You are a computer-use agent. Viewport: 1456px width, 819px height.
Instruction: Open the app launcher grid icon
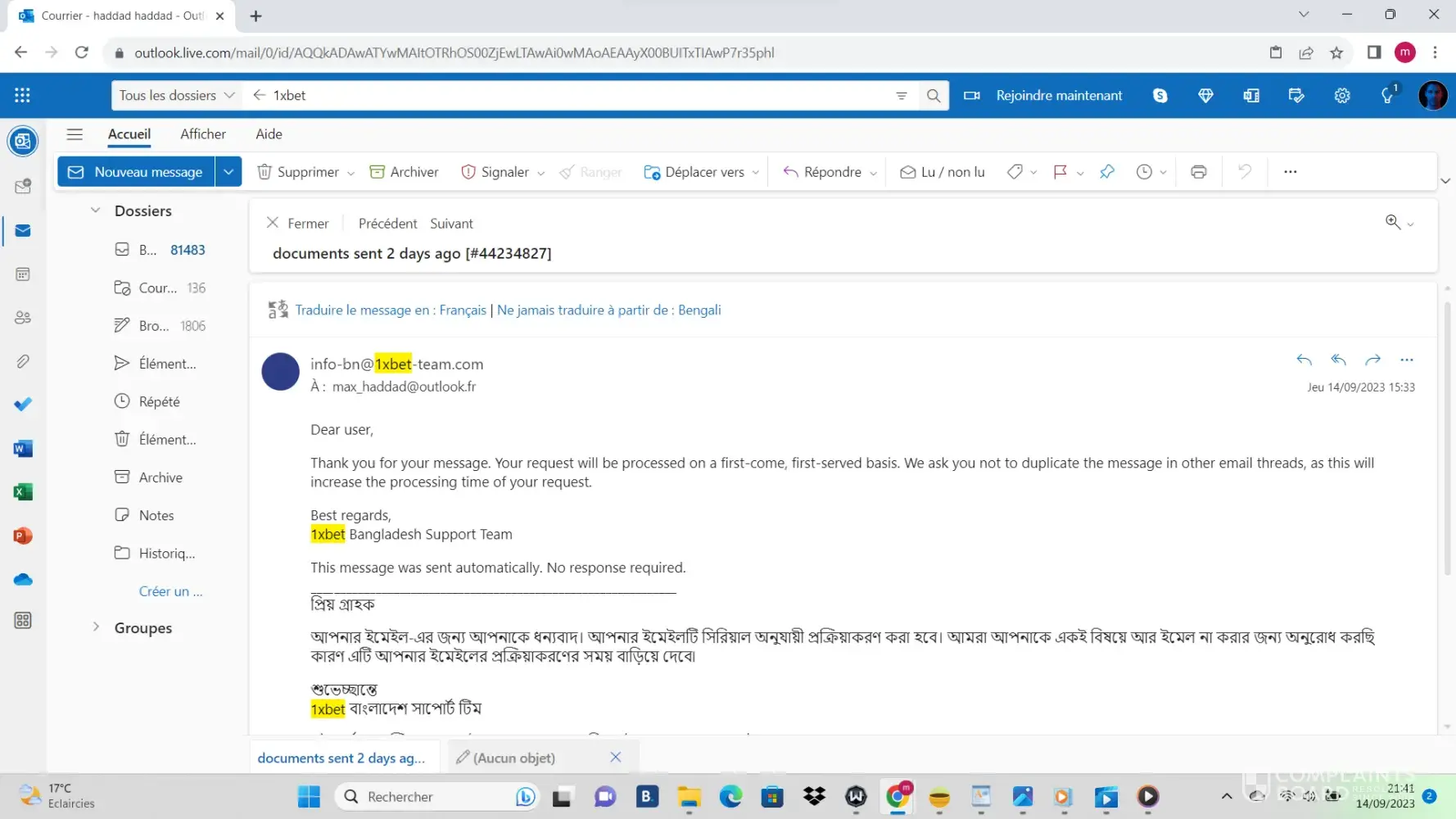(x=22, y=96)
